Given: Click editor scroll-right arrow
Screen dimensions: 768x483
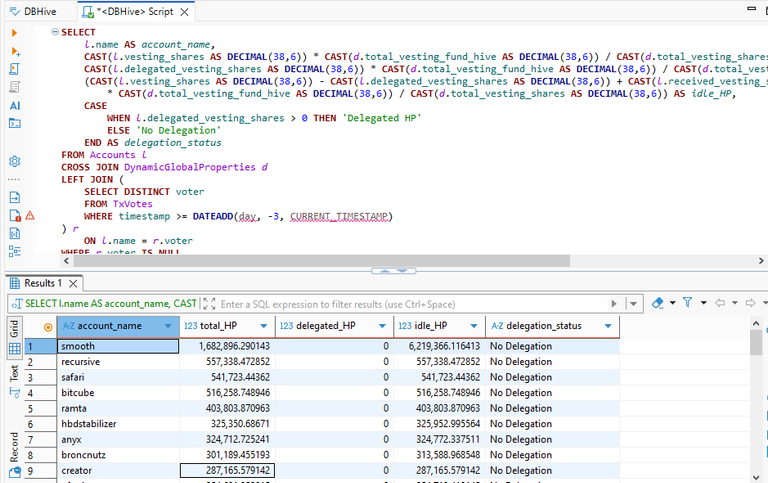Looking at the screenshot, I should [761, 261].
